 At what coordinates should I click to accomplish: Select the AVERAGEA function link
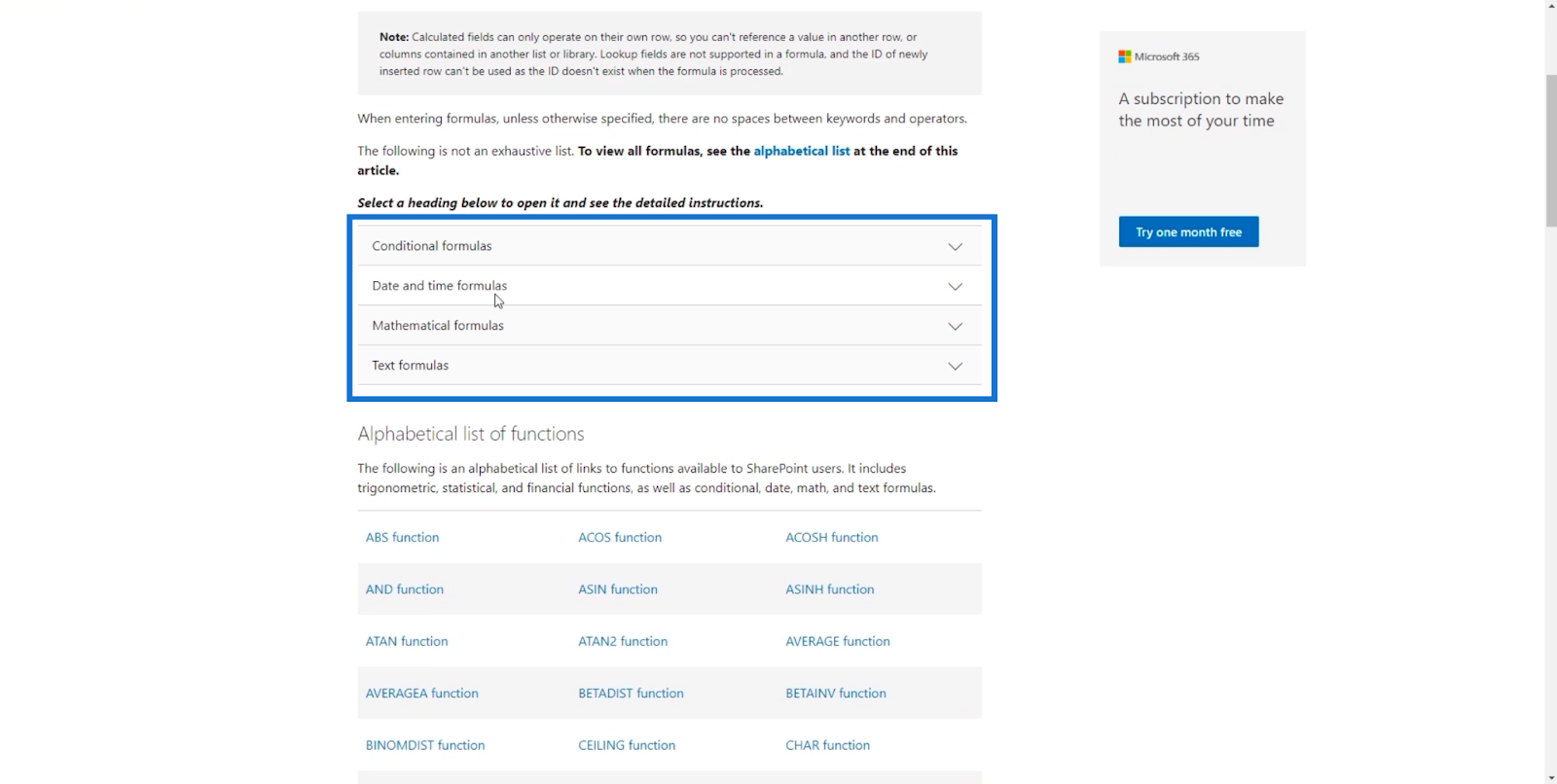pos(422,694)
